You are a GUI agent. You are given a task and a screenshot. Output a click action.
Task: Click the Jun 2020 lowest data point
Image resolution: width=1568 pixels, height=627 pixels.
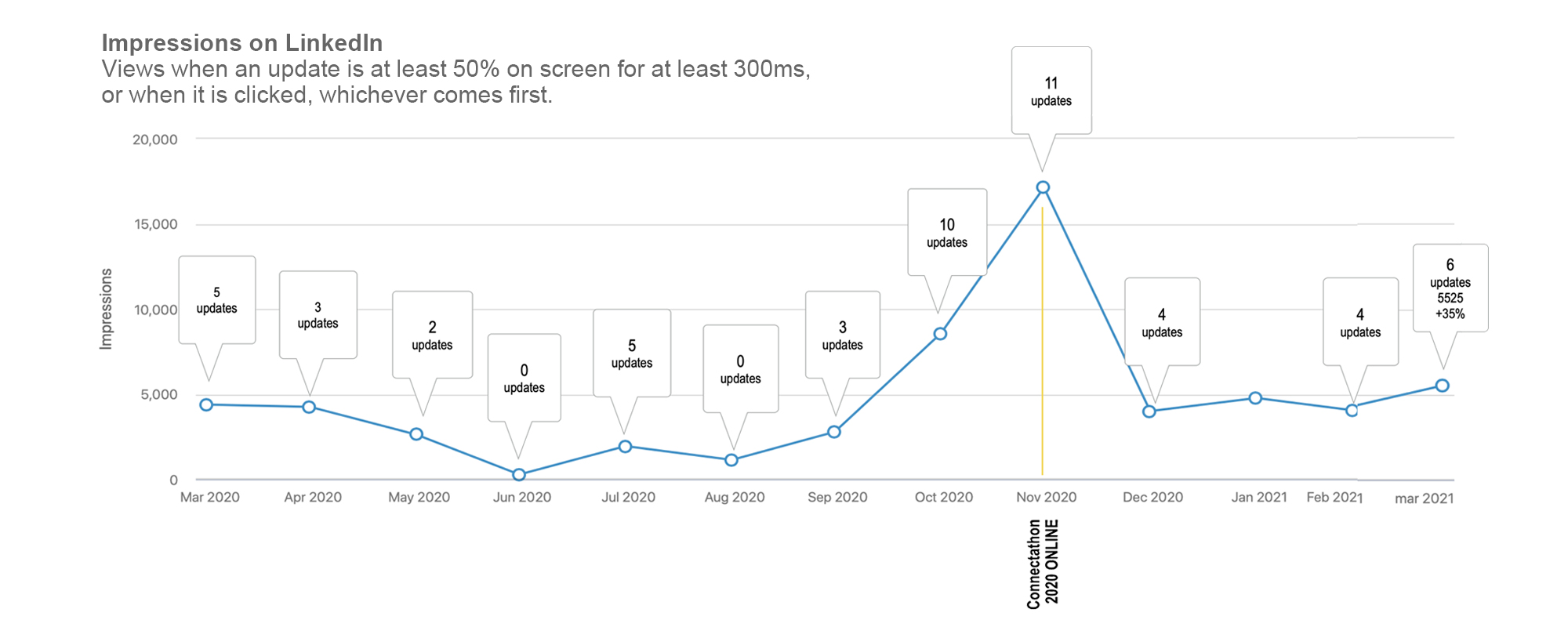point(518,474)
